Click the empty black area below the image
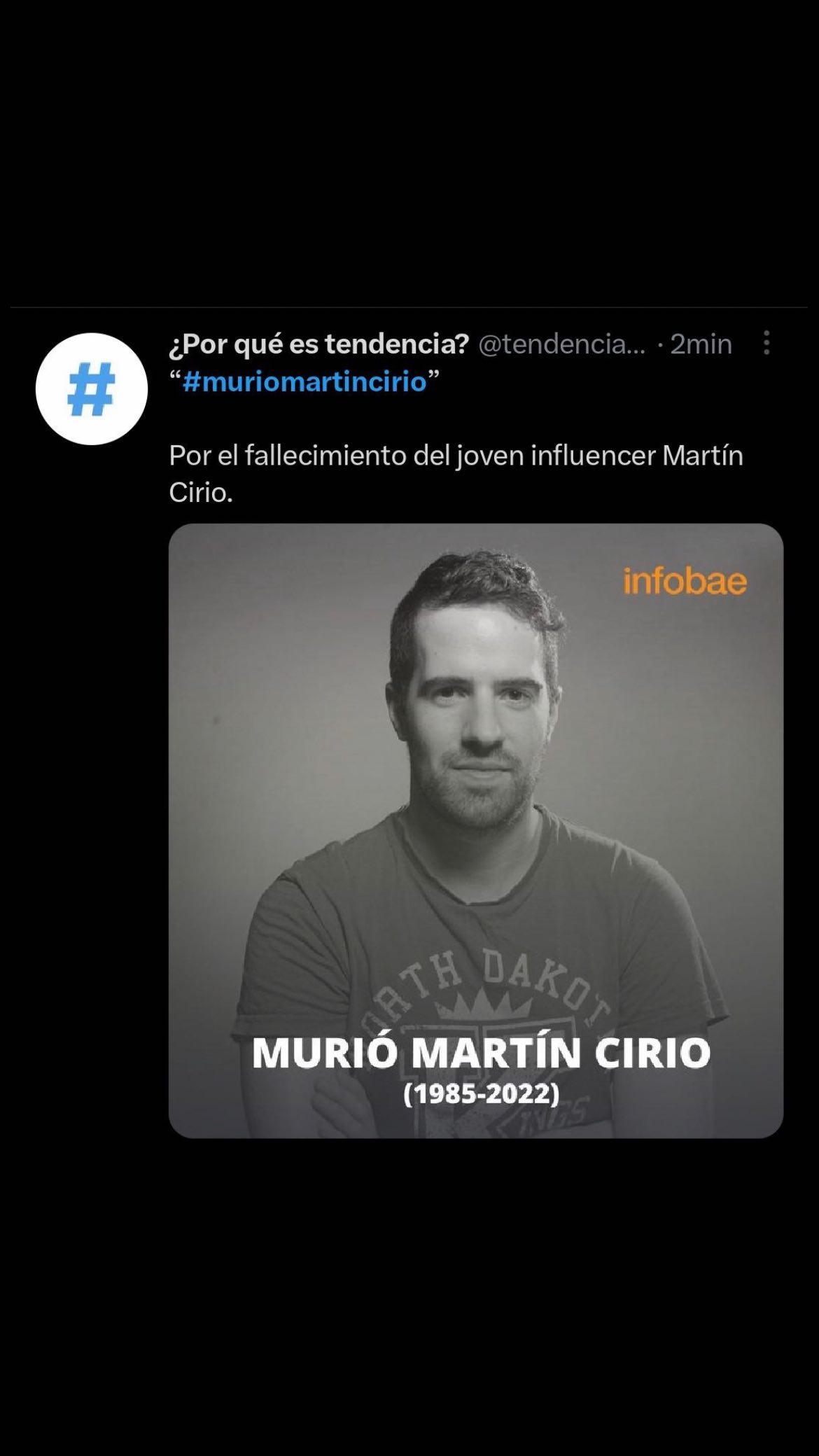The image size is (819, 1456). pyautogui.click(x=409, y=1295)
